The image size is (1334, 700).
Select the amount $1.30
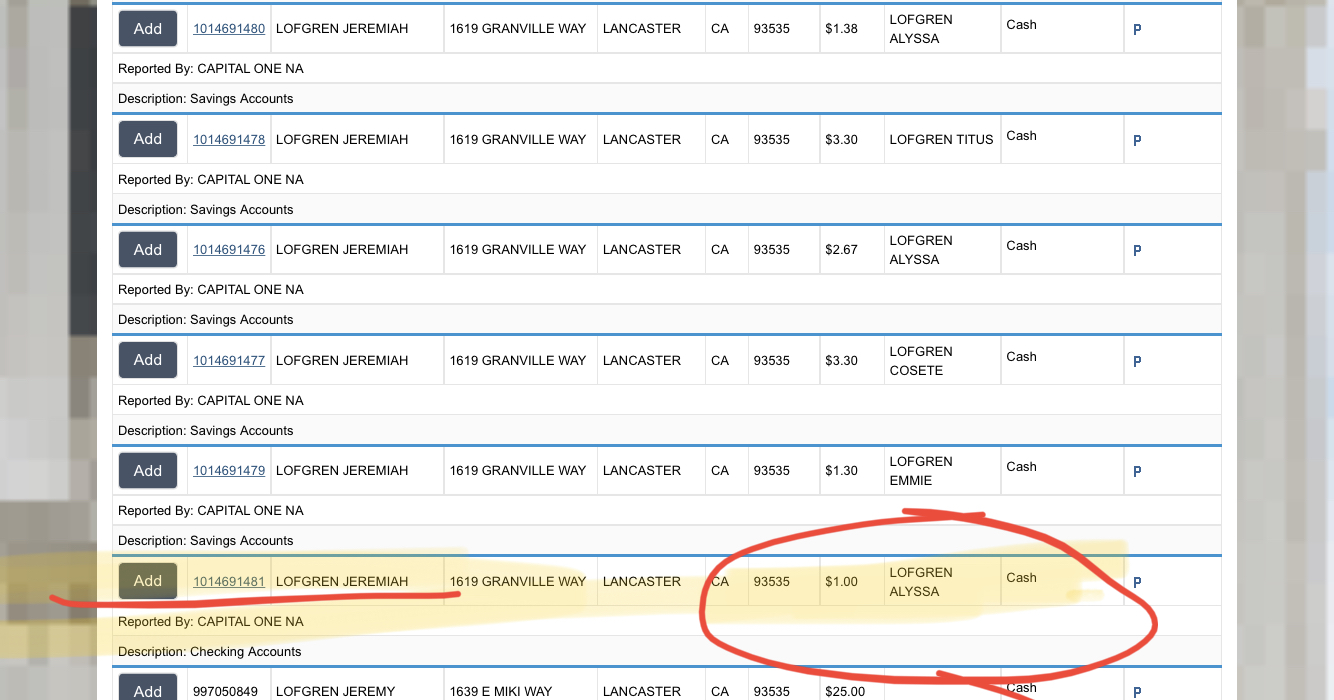(841, 471)
